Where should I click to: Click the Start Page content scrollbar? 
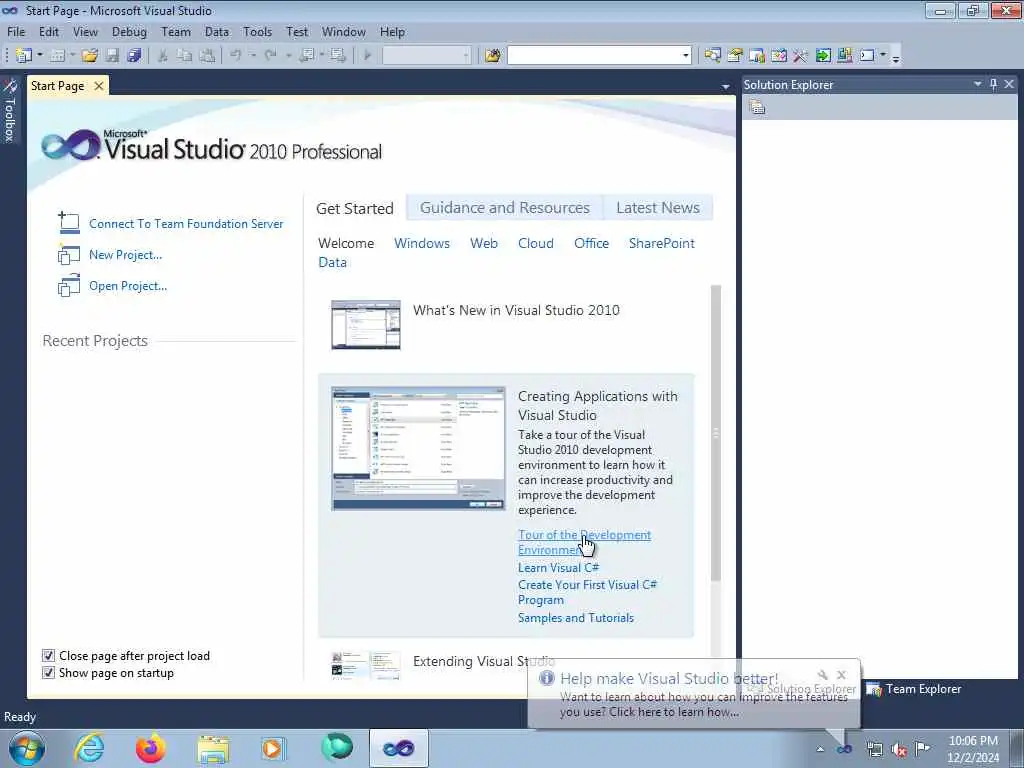(x=716, y=432)
